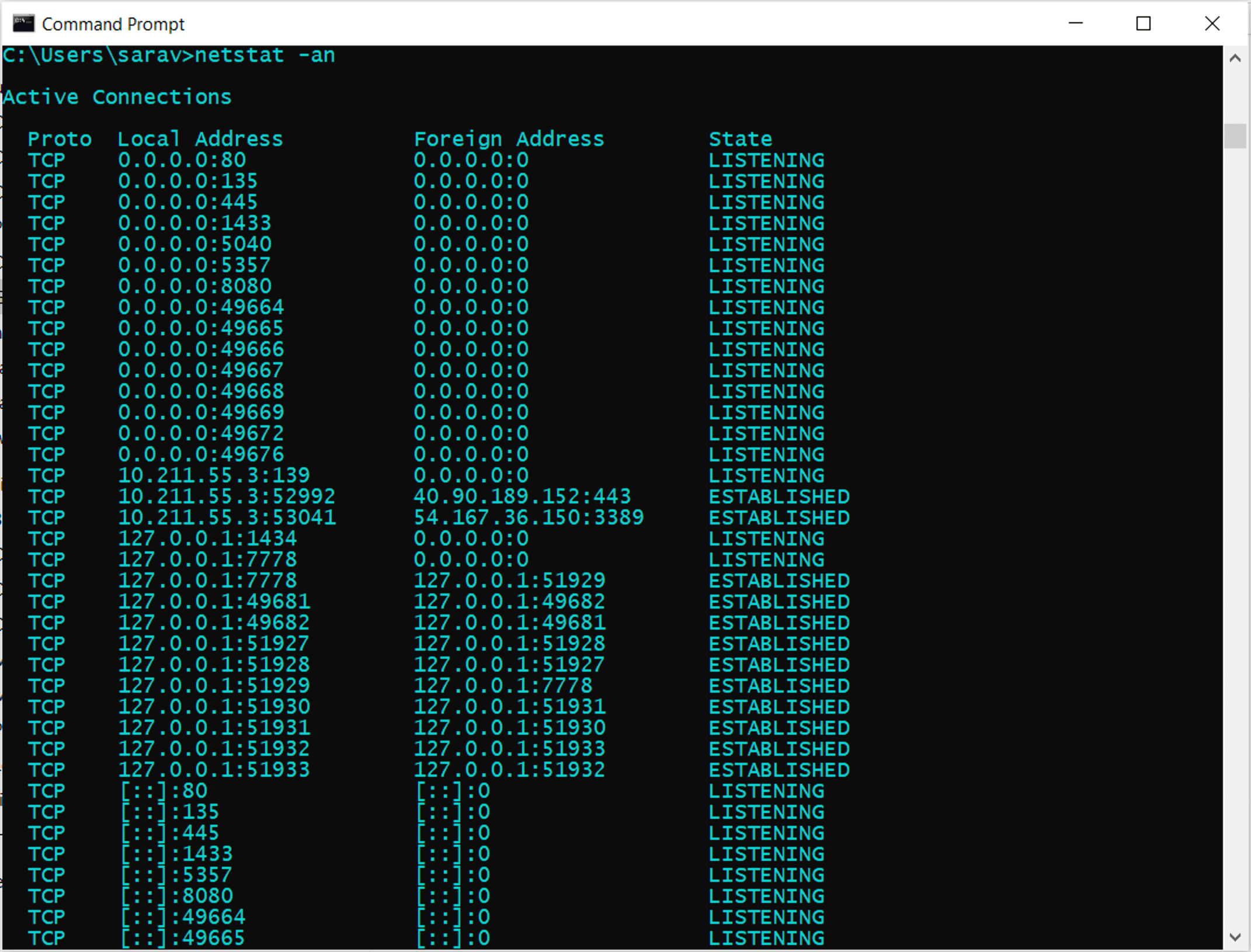This screenshot has height=952, width=1251.
Task: Click the 'netstat -an' command text
Action: pos(265,55)
